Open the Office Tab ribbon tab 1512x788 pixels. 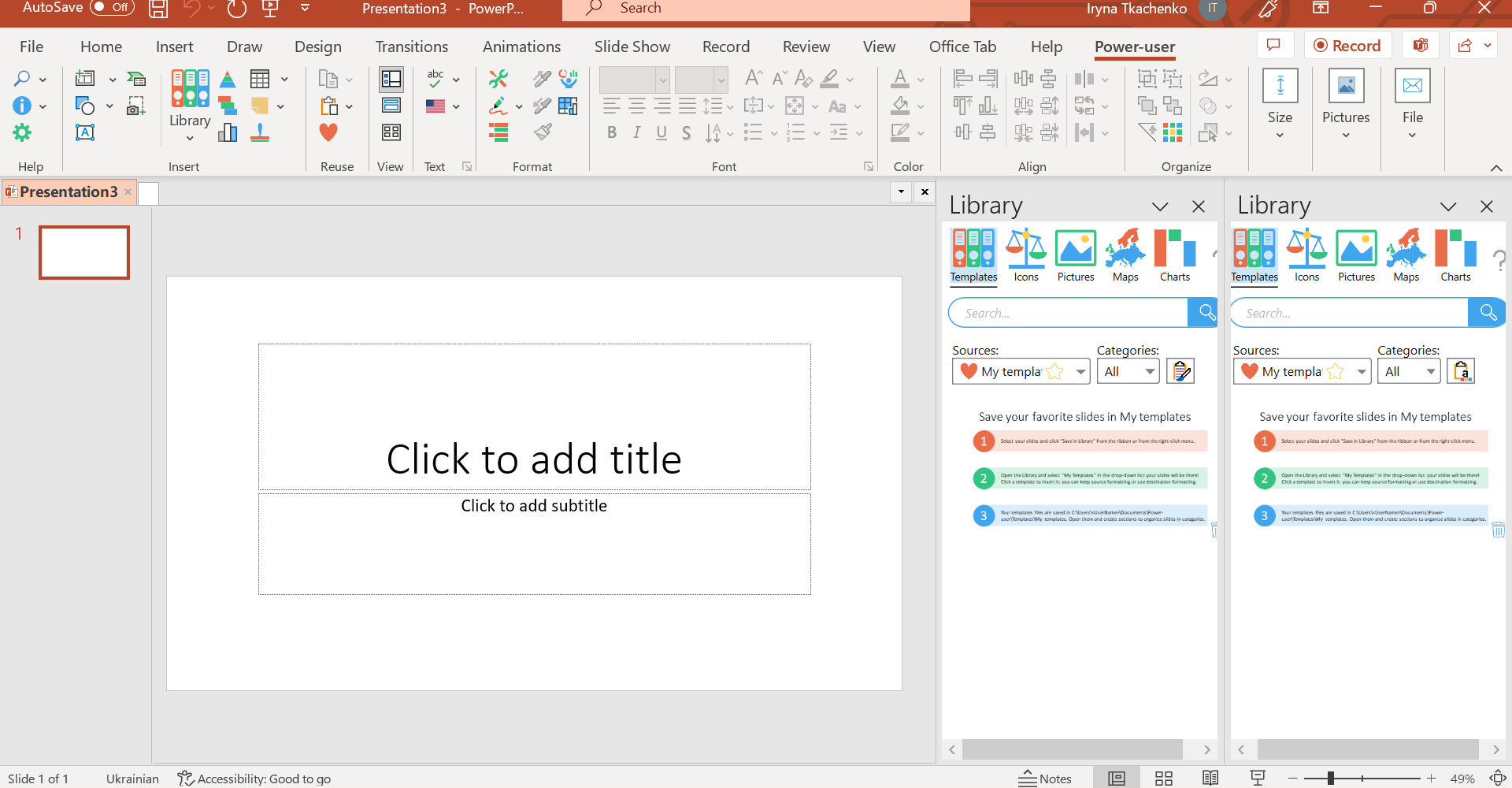962,46
